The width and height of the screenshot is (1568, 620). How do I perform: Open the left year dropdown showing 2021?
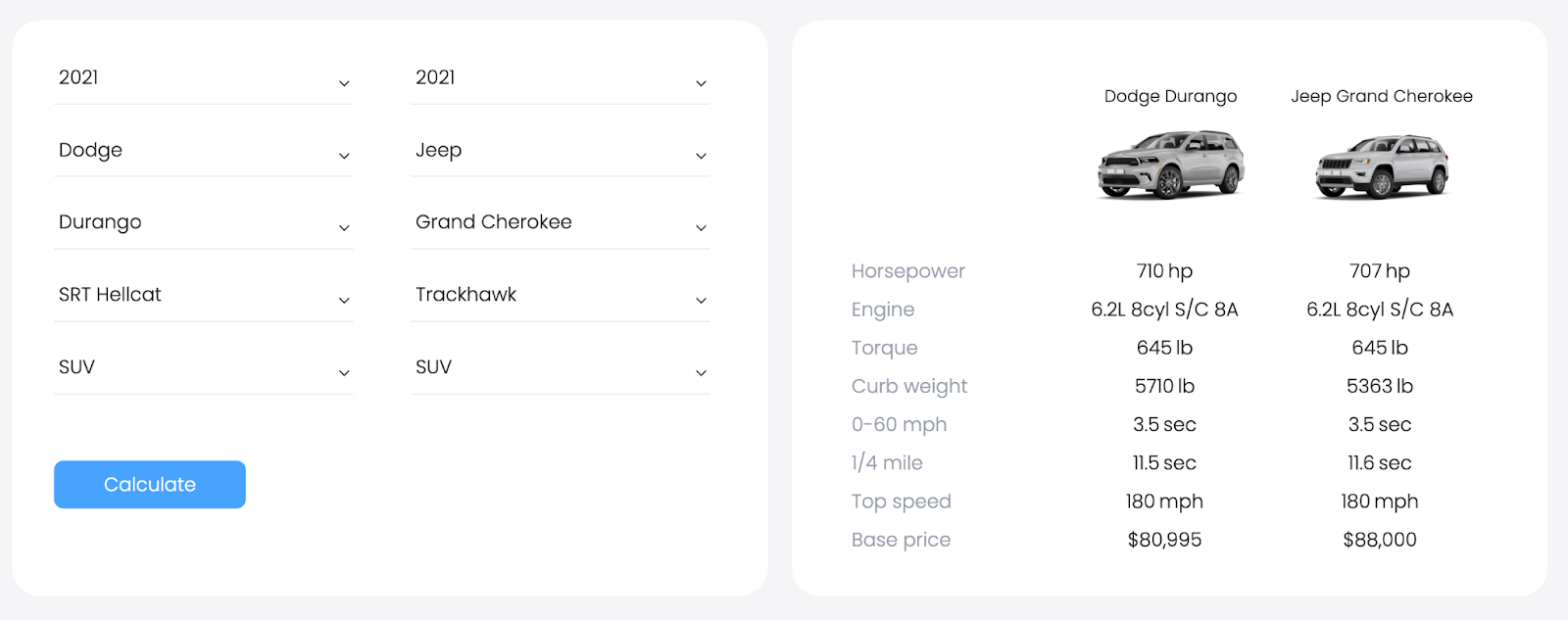[x=203, y=78]
